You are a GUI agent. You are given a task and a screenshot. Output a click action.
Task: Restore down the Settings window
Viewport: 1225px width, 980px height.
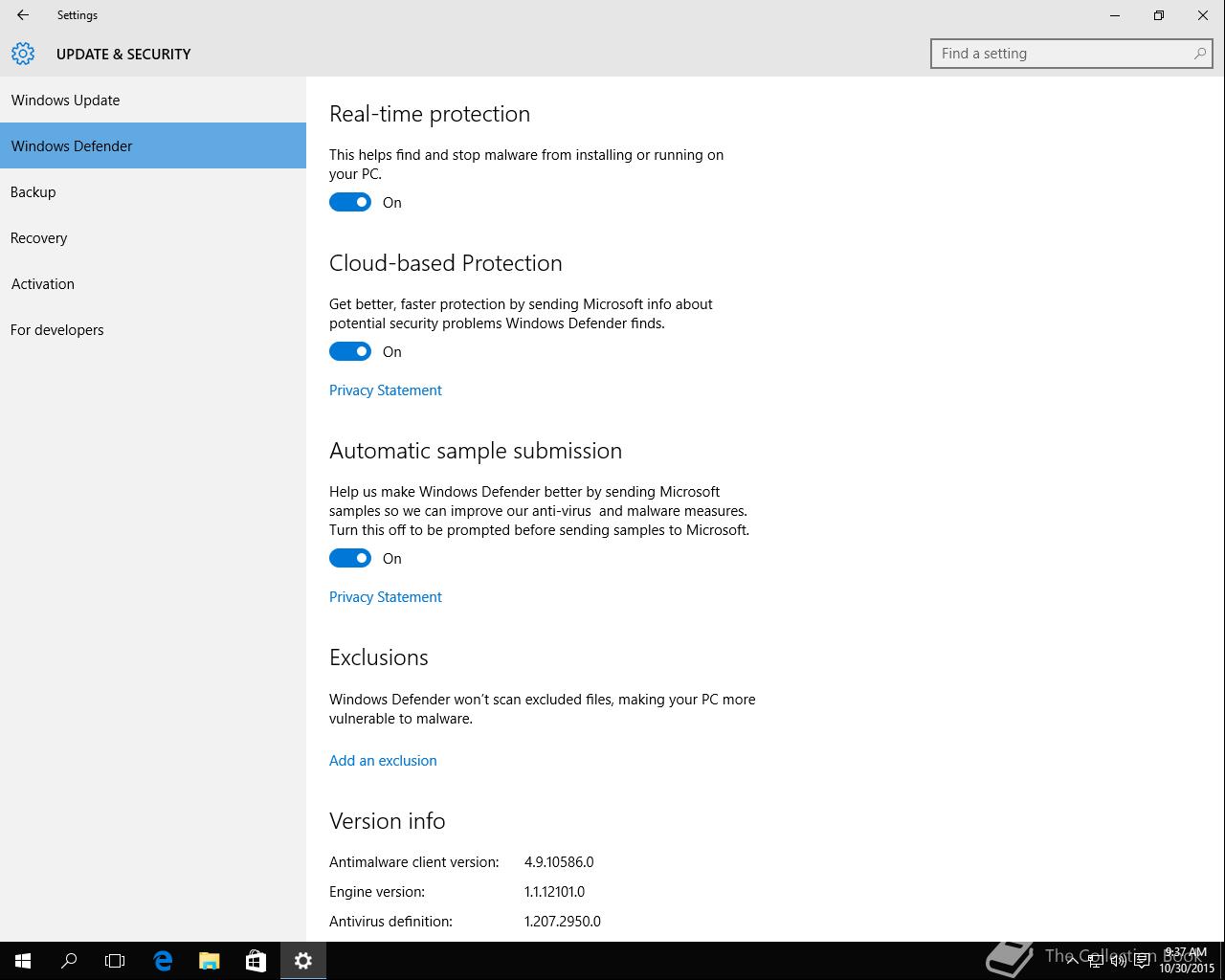click(1159, 15)
